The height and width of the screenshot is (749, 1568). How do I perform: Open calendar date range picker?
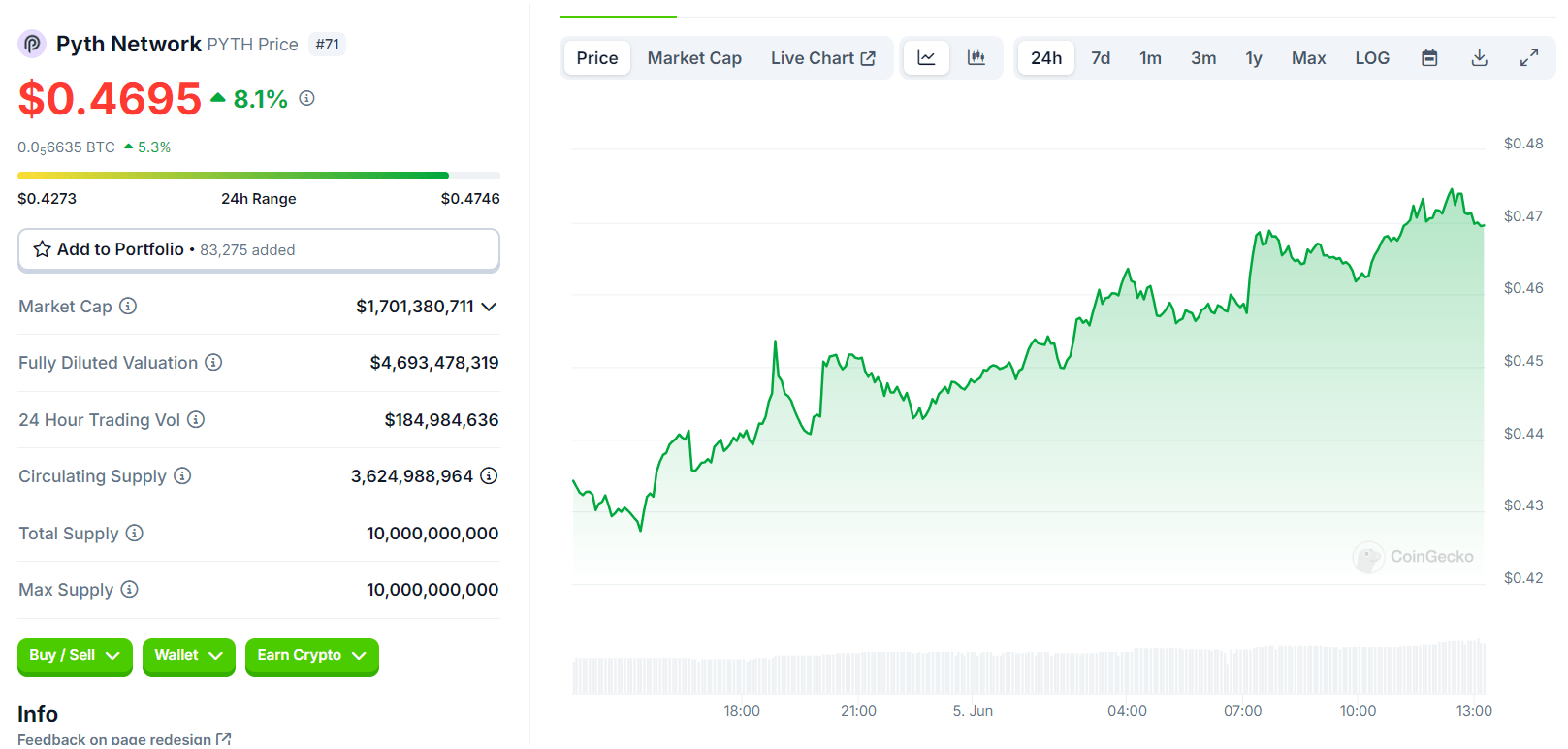click(1429, 58)
